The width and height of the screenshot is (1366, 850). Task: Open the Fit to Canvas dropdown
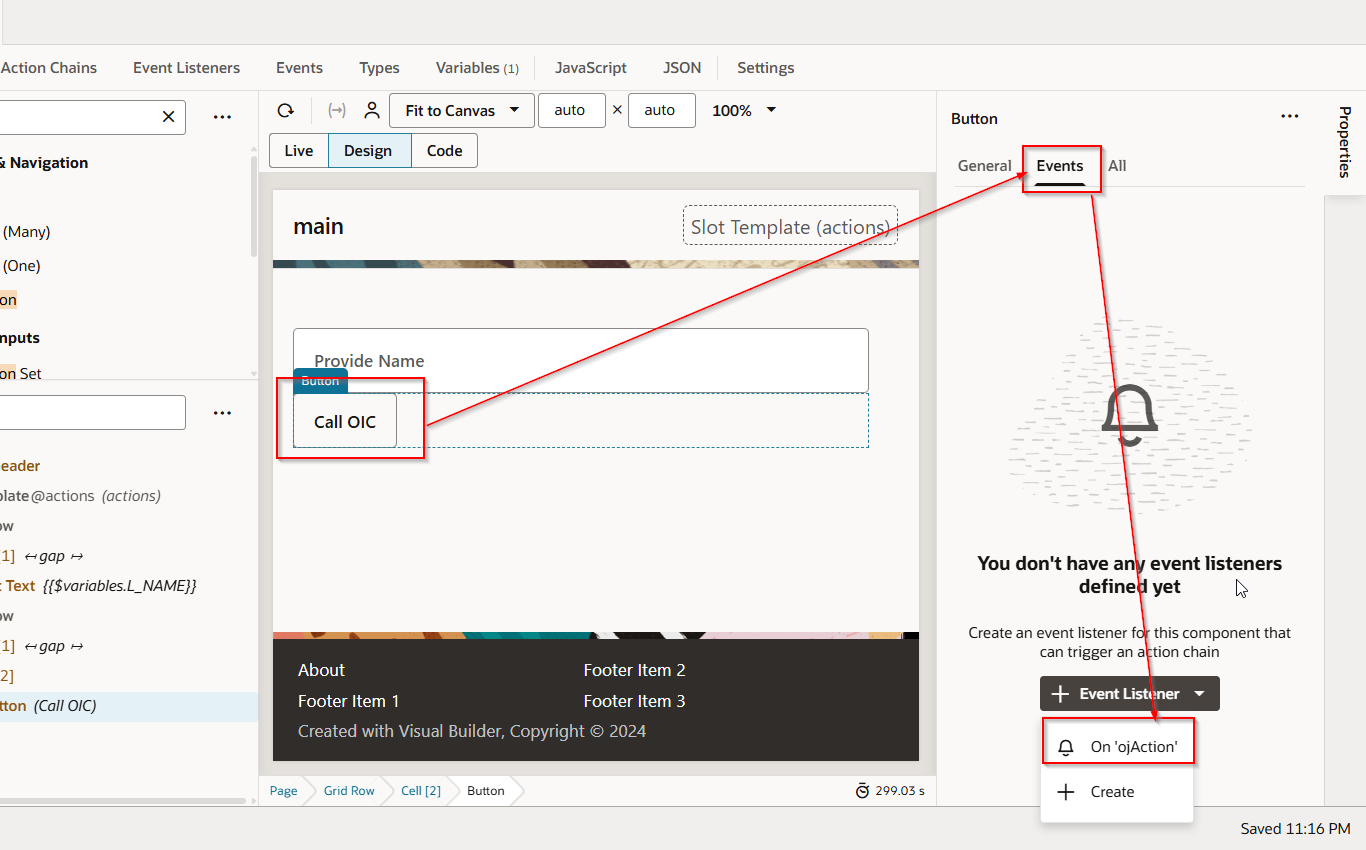tap(461, 110)
